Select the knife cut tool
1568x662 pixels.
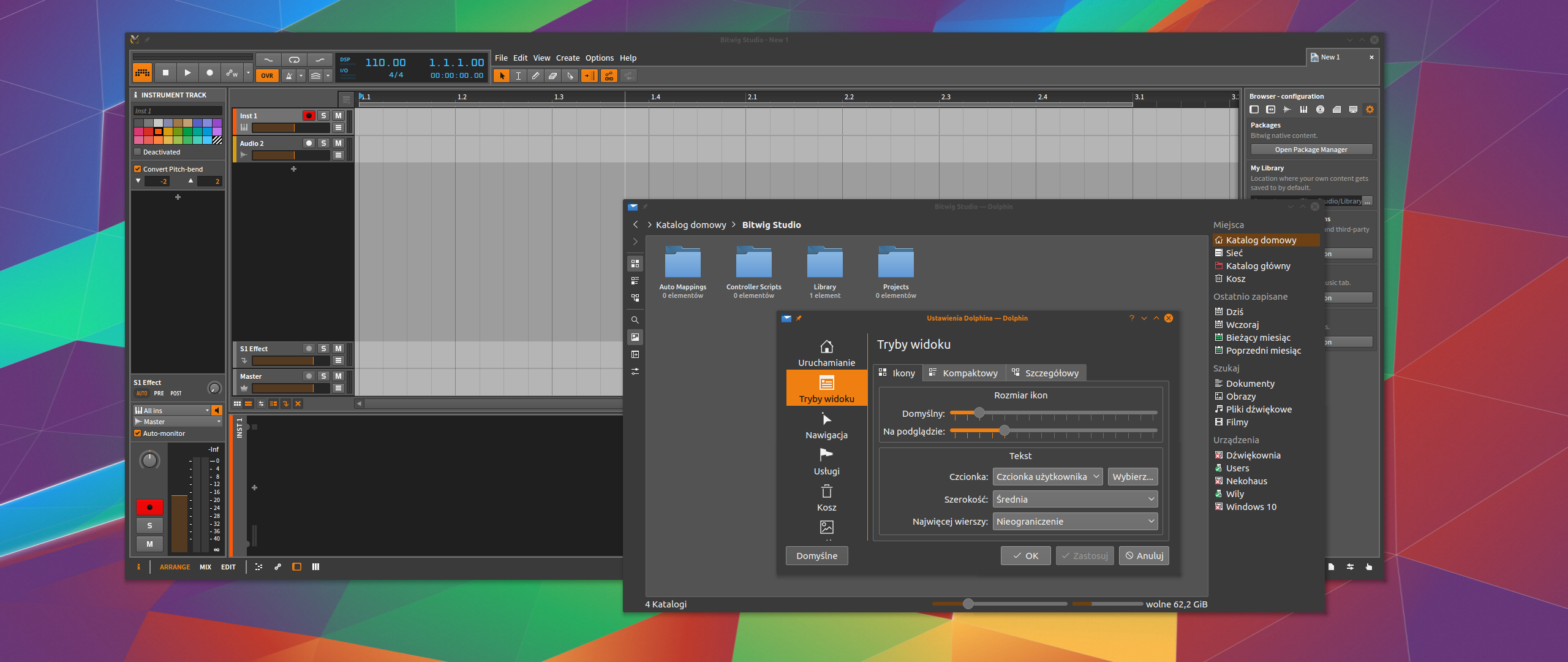pos(570,76)
